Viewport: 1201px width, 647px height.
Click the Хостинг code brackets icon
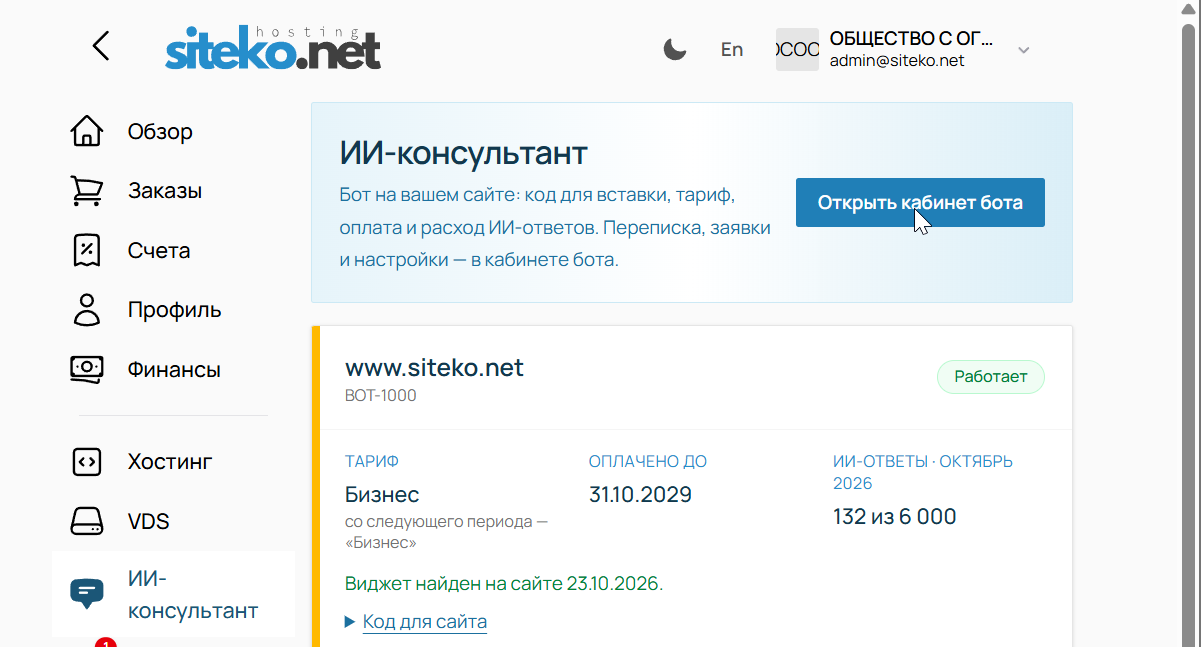[x=87, y=462]
